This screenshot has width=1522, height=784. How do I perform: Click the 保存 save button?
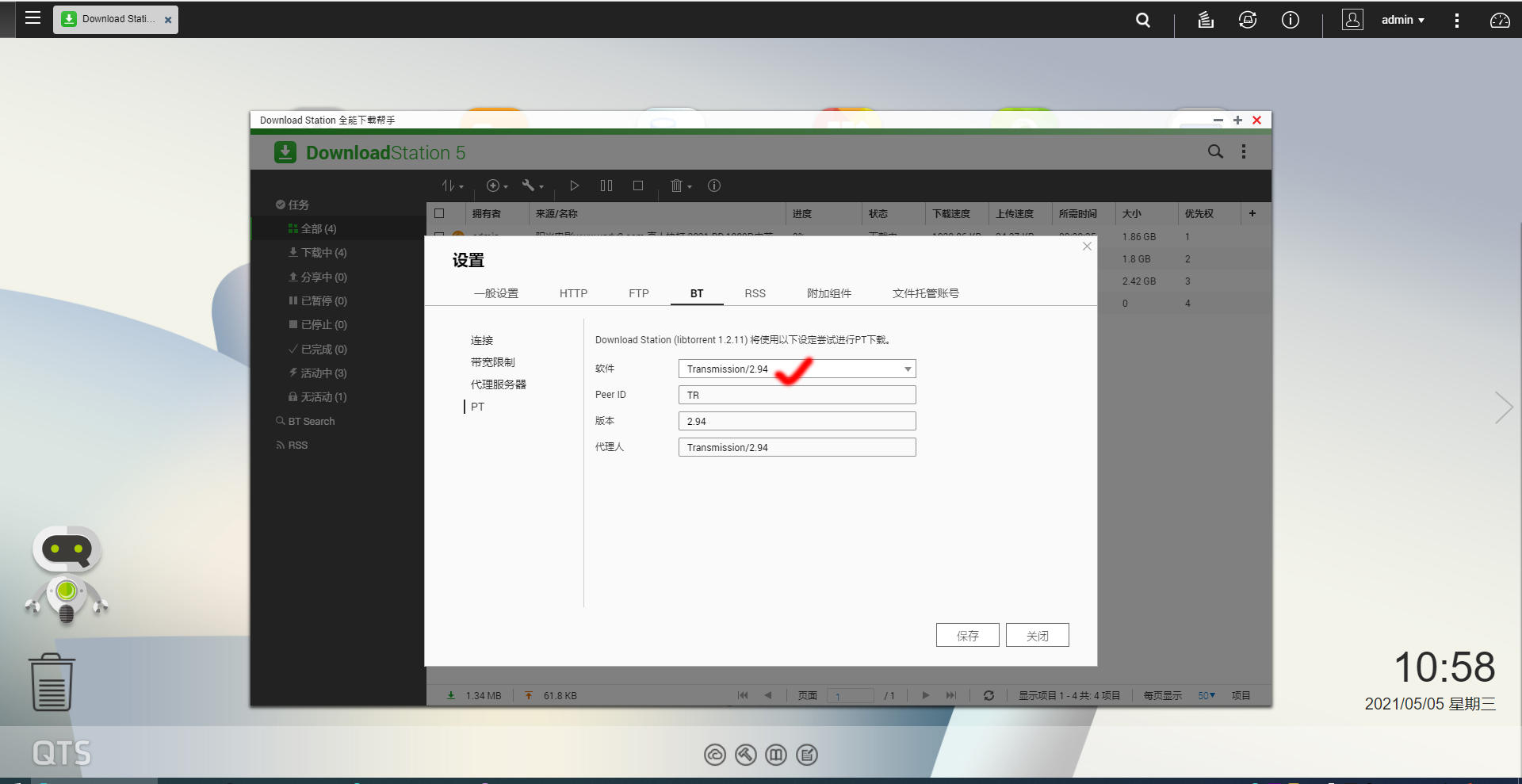click(967, 635)
